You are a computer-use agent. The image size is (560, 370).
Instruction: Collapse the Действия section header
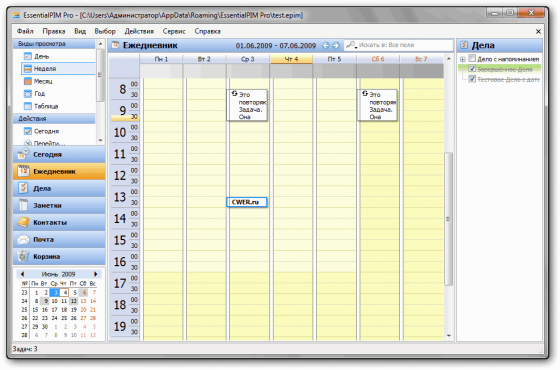tap(54, 119)
